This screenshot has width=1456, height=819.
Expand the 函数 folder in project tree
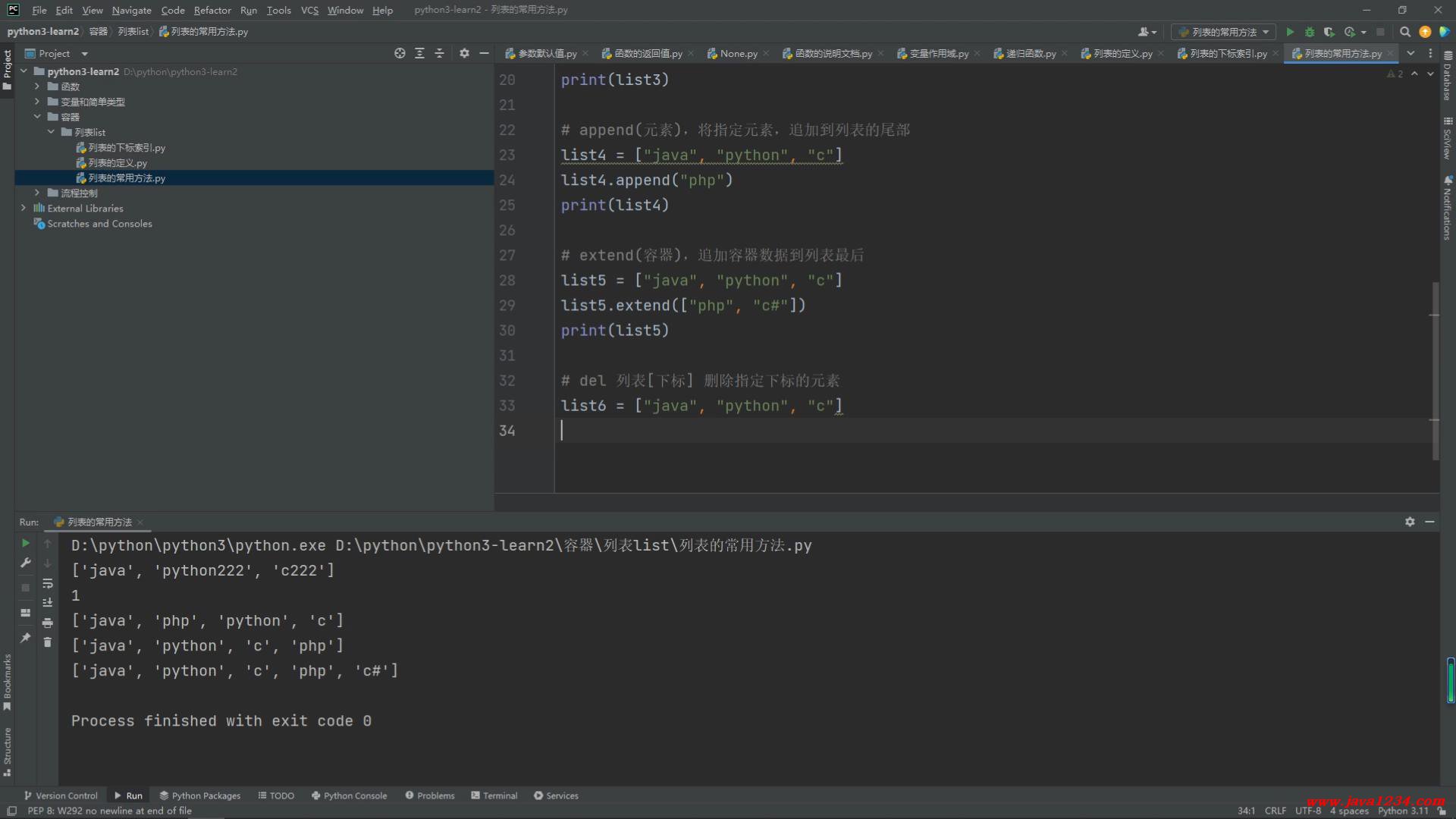point(36,86)
